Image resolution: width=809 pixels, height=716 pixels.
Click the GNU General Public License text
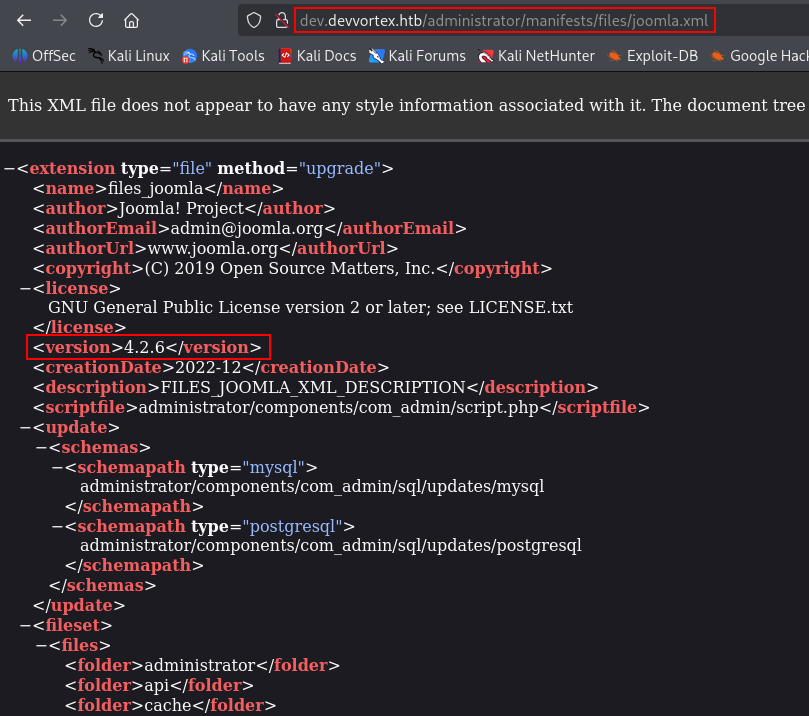[x=310, y=307]
